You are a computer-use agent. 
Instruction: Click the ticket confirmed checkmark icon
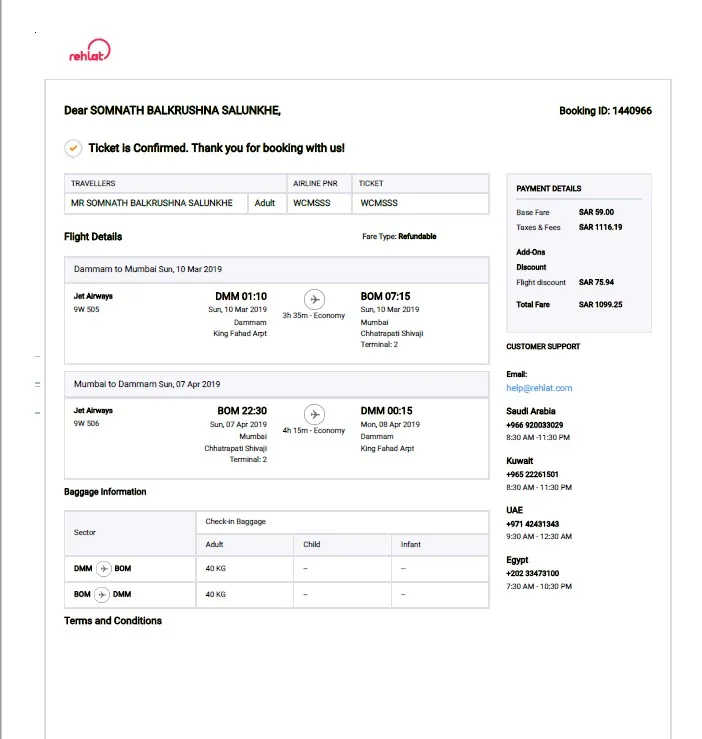(x=73, y=148)
